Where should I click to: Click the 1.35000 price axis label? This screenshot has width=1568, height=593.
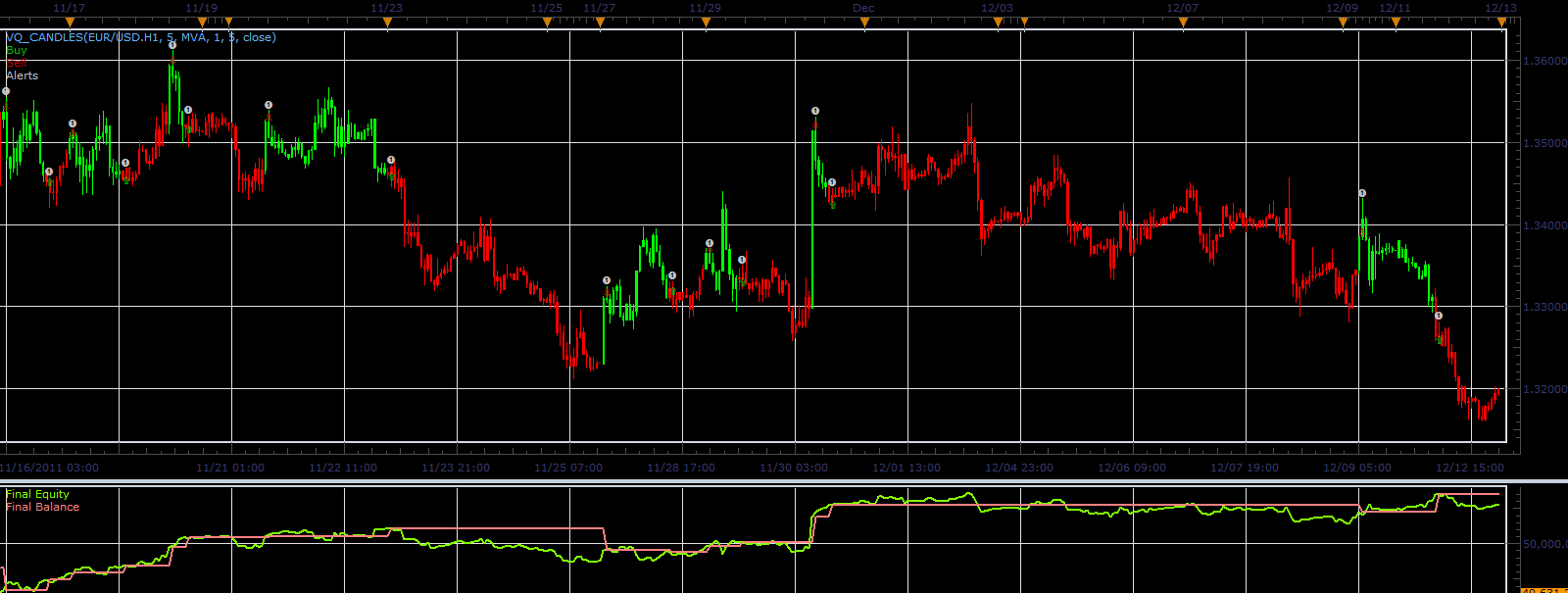(x=1545, y=143)
